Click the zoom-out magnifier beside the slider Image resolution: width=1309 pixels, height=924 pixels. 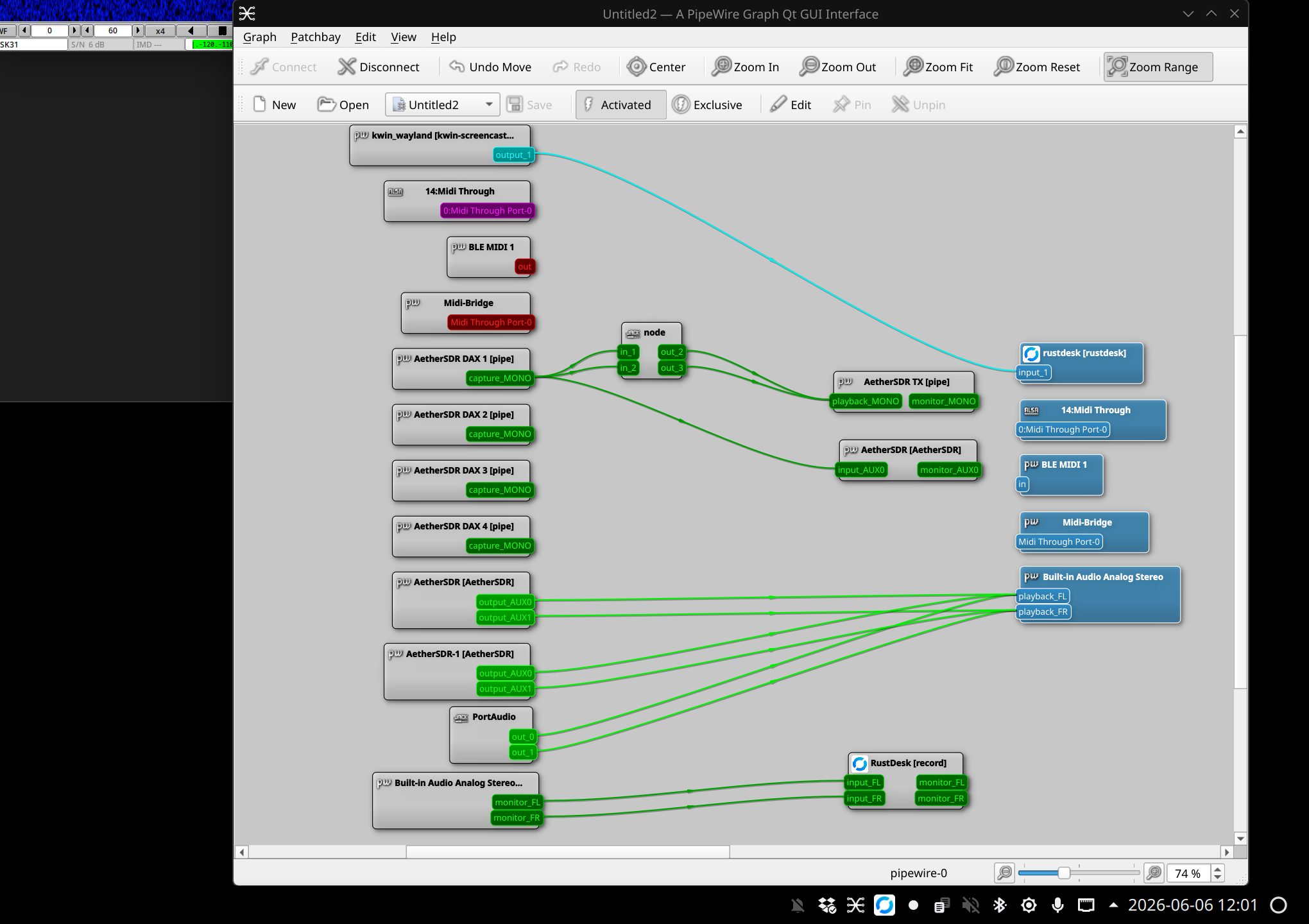(1005, 873)
